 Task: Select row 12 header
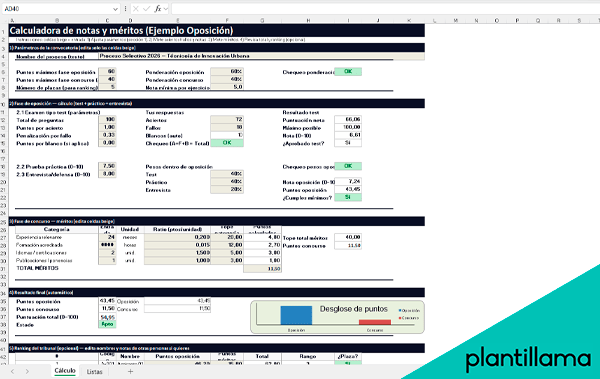(x=3, y=120)
